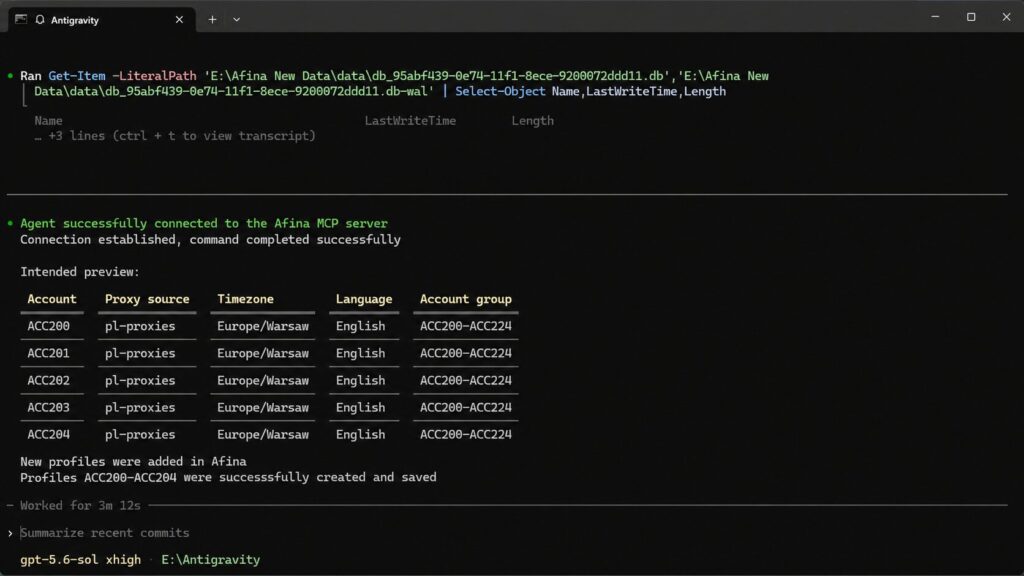This screenshot has height=576, width=1024.
Task: Click the terminal icon in the tab
Action: (x=21, y=19)
